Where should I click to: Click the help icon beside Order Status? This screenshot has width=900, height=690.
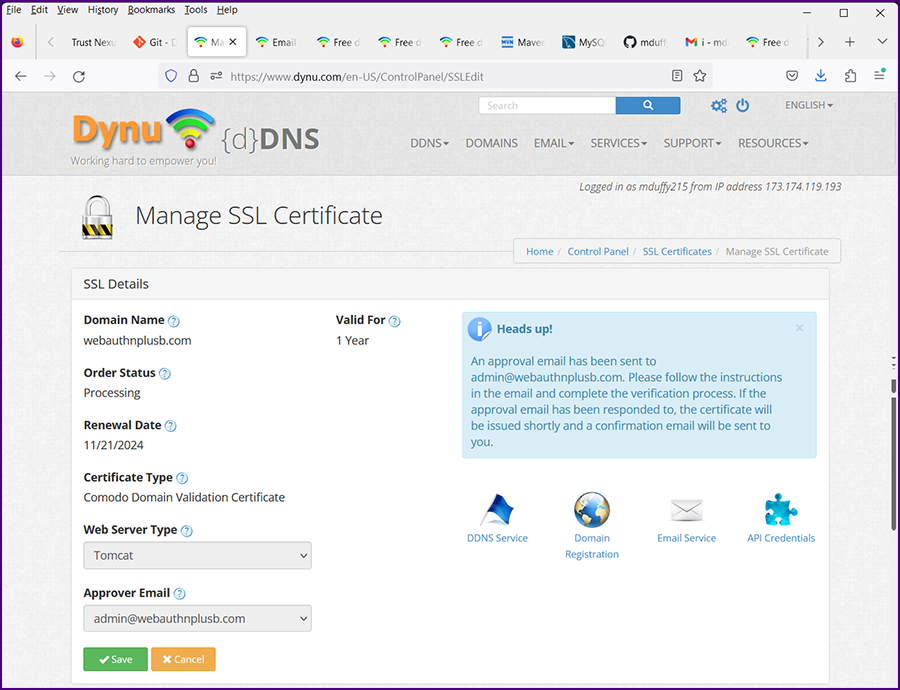click(x=165, y=374)
